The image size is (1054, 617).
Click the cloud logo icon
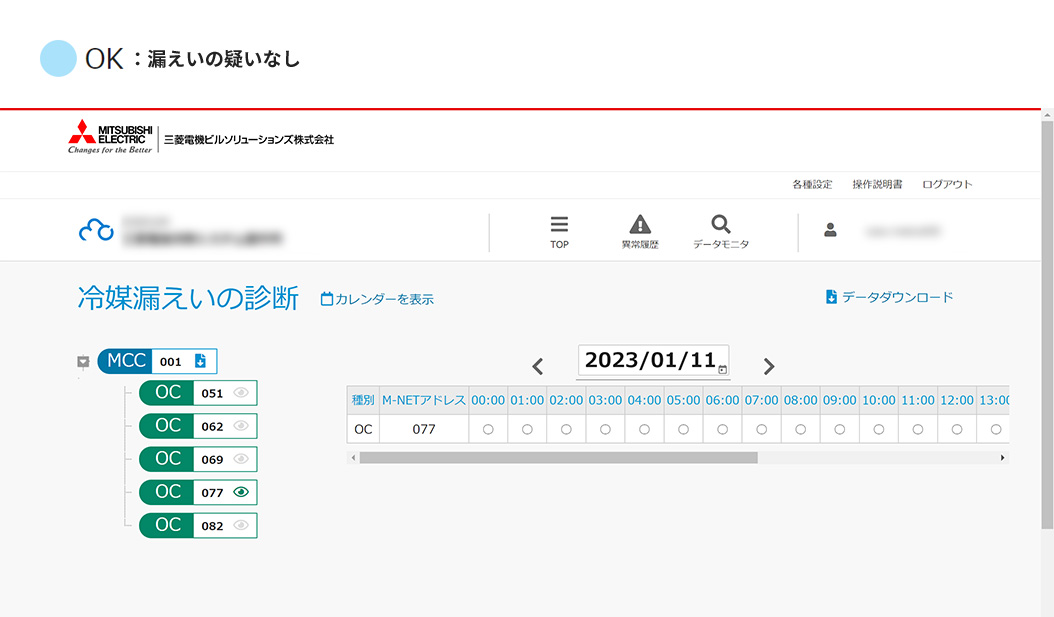(x=97, y=231)
